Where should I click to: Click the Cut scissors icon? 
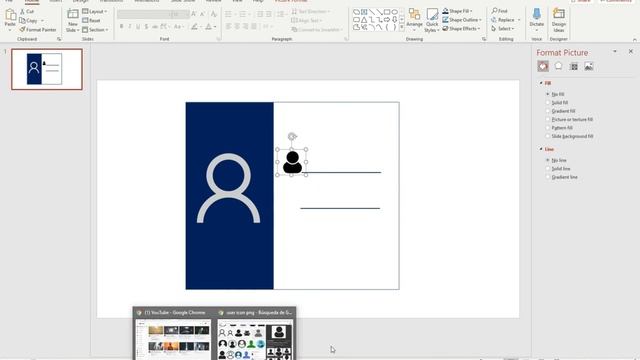(x=22, y=11)
